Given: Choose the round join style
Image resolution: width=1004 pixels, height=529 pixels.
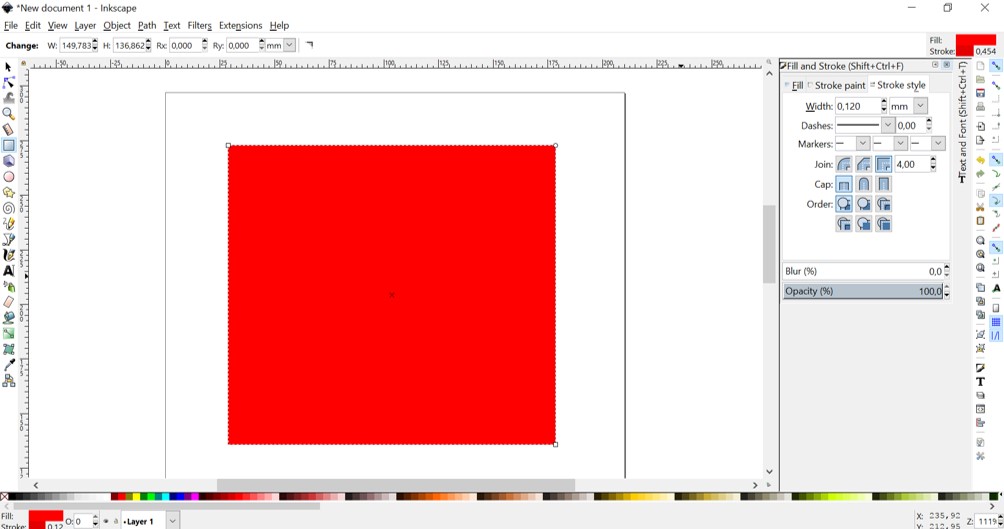Looking at the screenshot, I should click(x=844, y=165).
